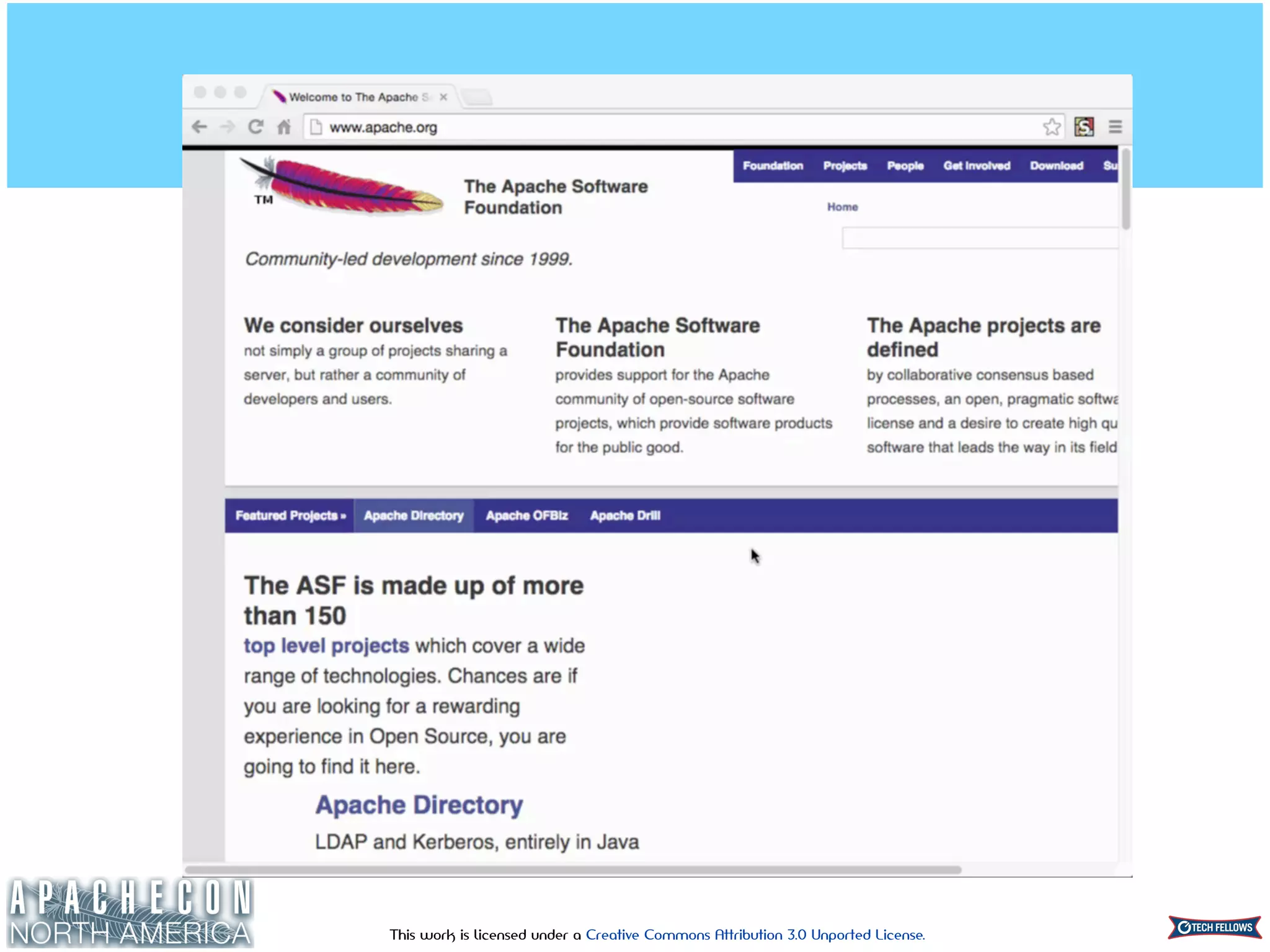Click the browser back arrow
Screen dimensions: 1270x952
[199, 127]
